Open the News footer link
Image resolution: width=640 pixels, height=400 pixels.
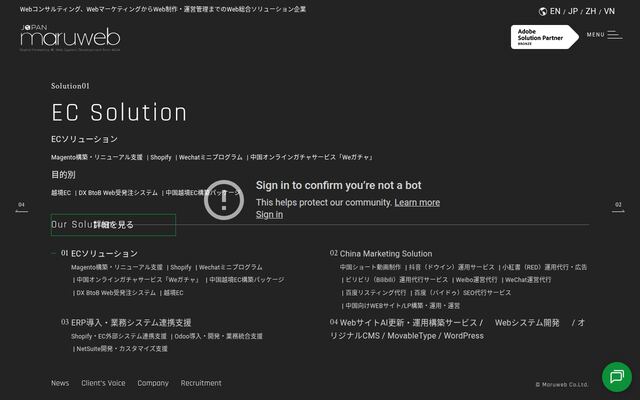(x=60, y=383)
